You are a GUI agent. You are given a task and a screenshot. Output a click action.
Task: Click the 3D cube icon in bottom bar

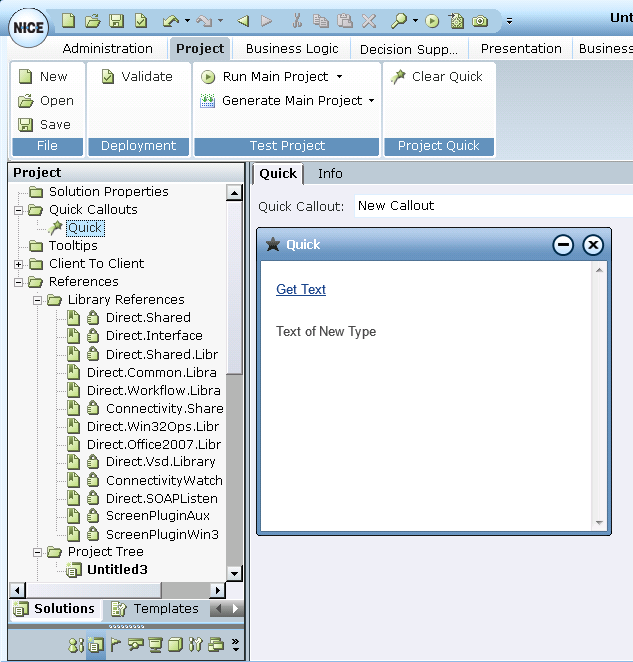click(175, 645)
